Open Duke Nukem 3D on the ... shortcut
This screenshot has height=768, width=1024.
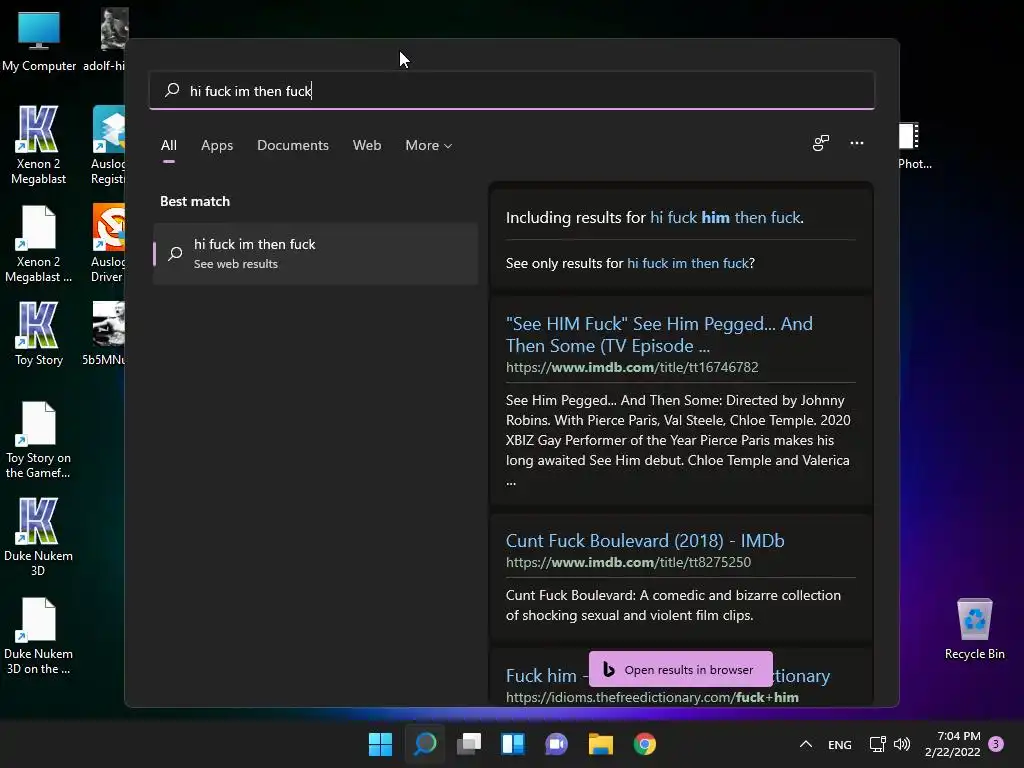pyautogui.click(x=39, y=635)
